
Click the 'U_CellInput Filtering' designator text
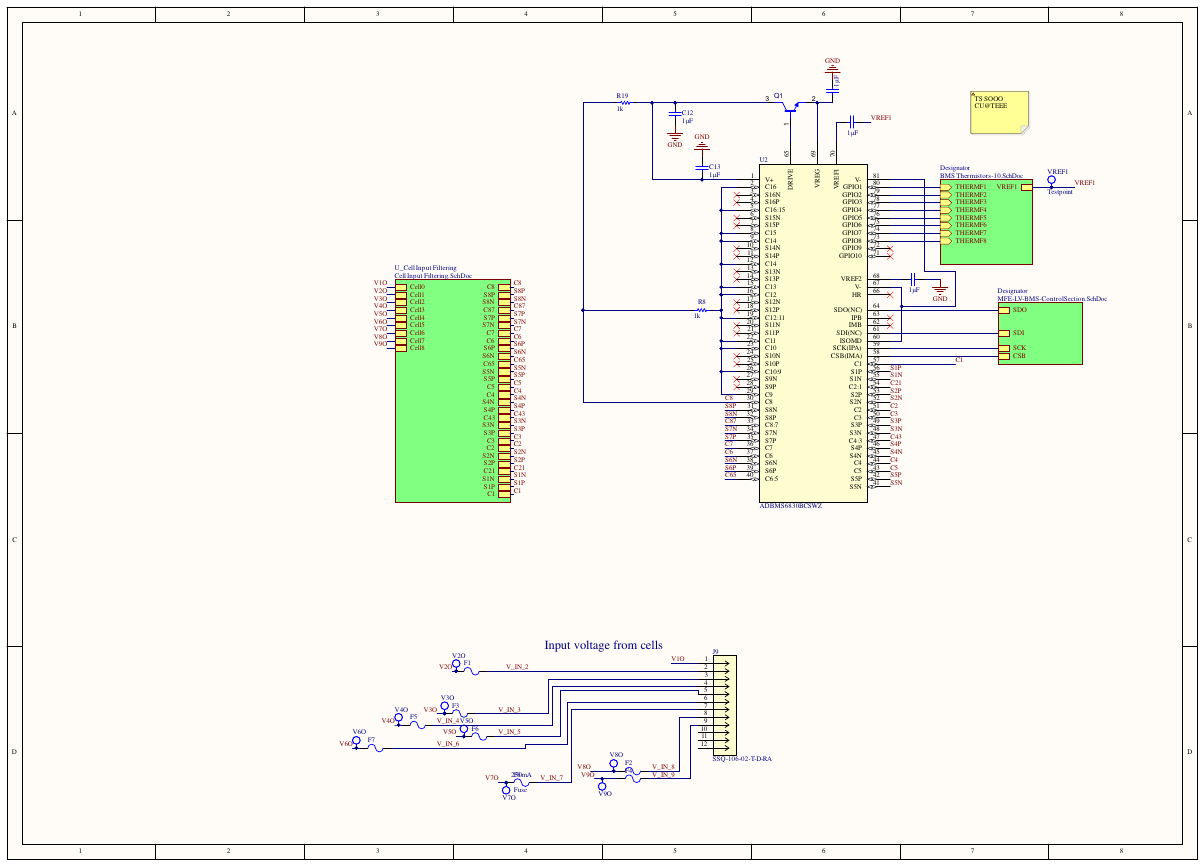(x=425, y=268)
